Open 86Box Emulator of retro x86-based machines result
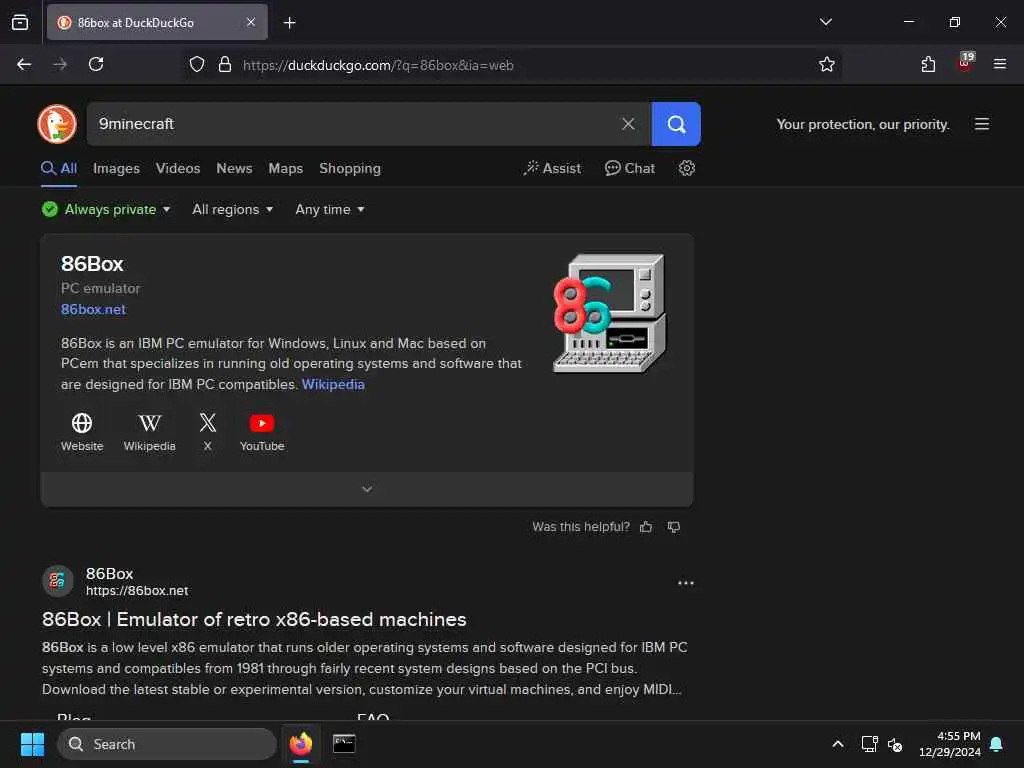The width and height of the screenshot is (1024, 768). coord(254,619)
